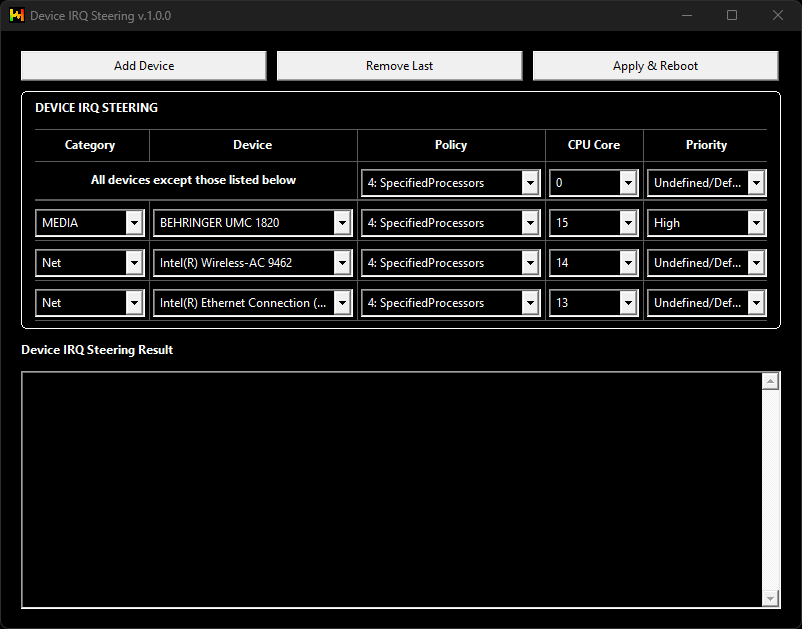Click the Priority column header
The width and height of the screenshot is (802, 629).
click(x=706, y=145)
